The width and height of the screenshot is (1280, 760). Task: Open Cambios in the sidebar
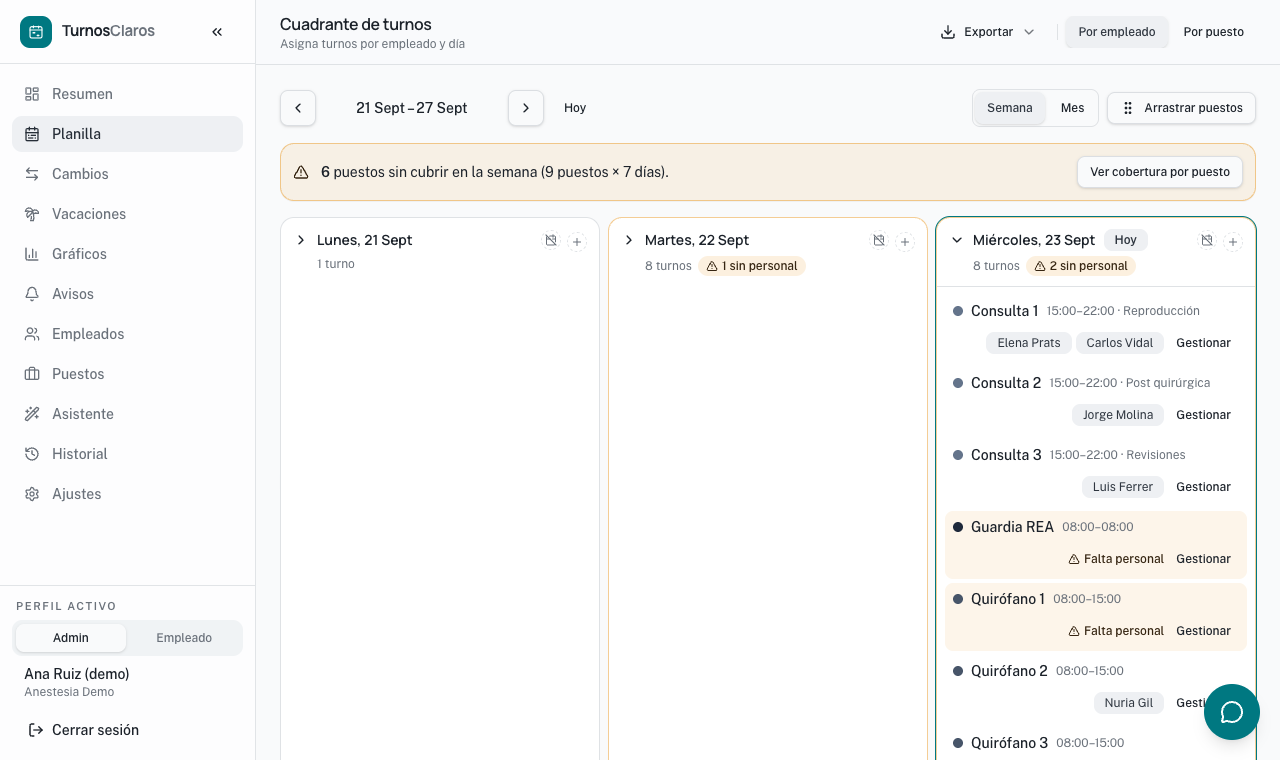coord(127,174)
